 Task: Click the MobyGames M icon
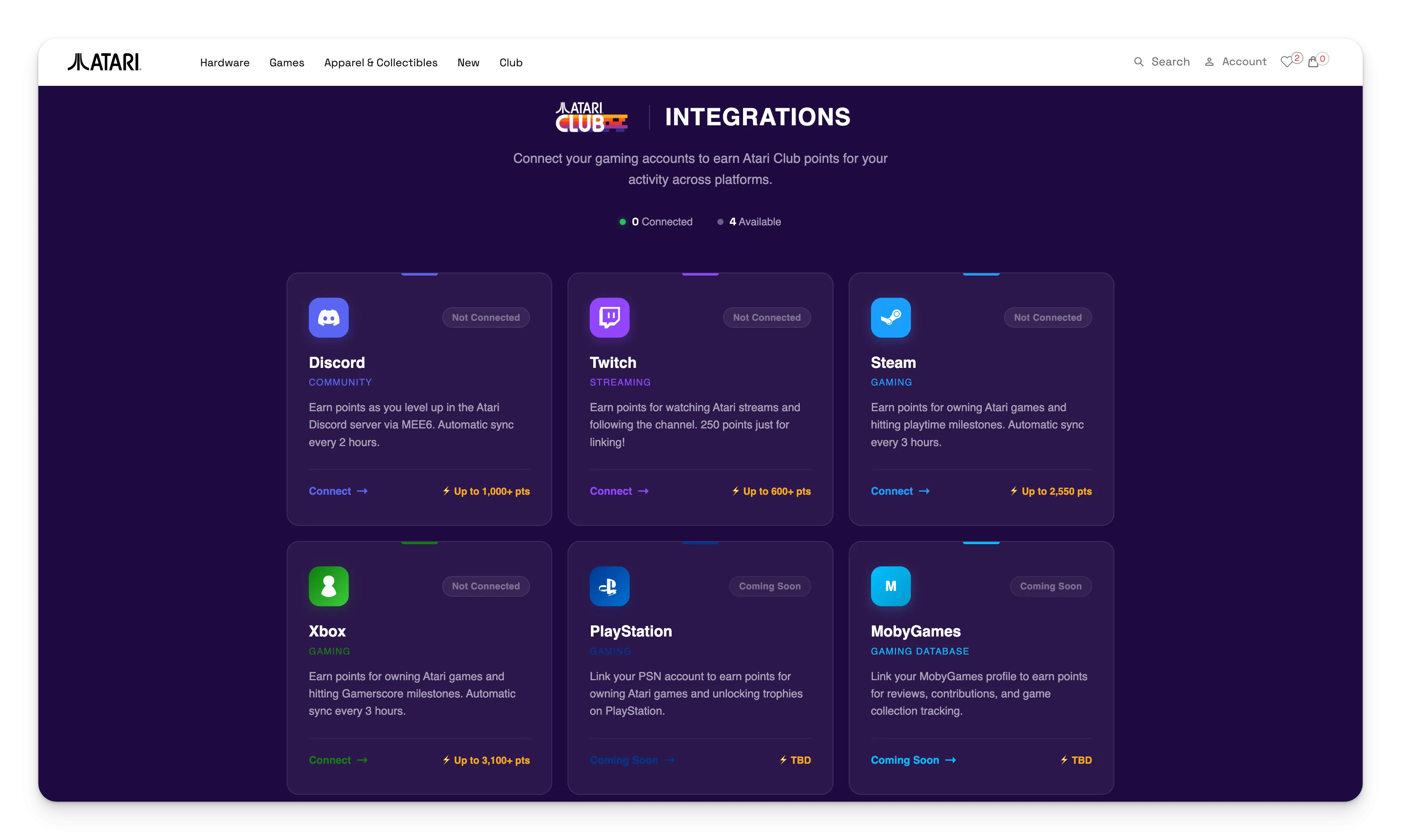891,586
